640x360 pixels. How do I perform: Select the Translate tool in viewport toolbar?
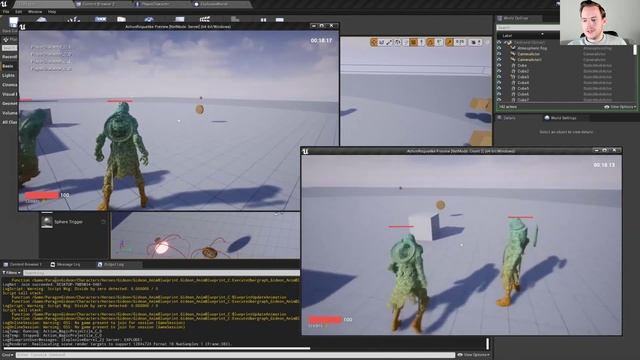click(x=374, y=42)
